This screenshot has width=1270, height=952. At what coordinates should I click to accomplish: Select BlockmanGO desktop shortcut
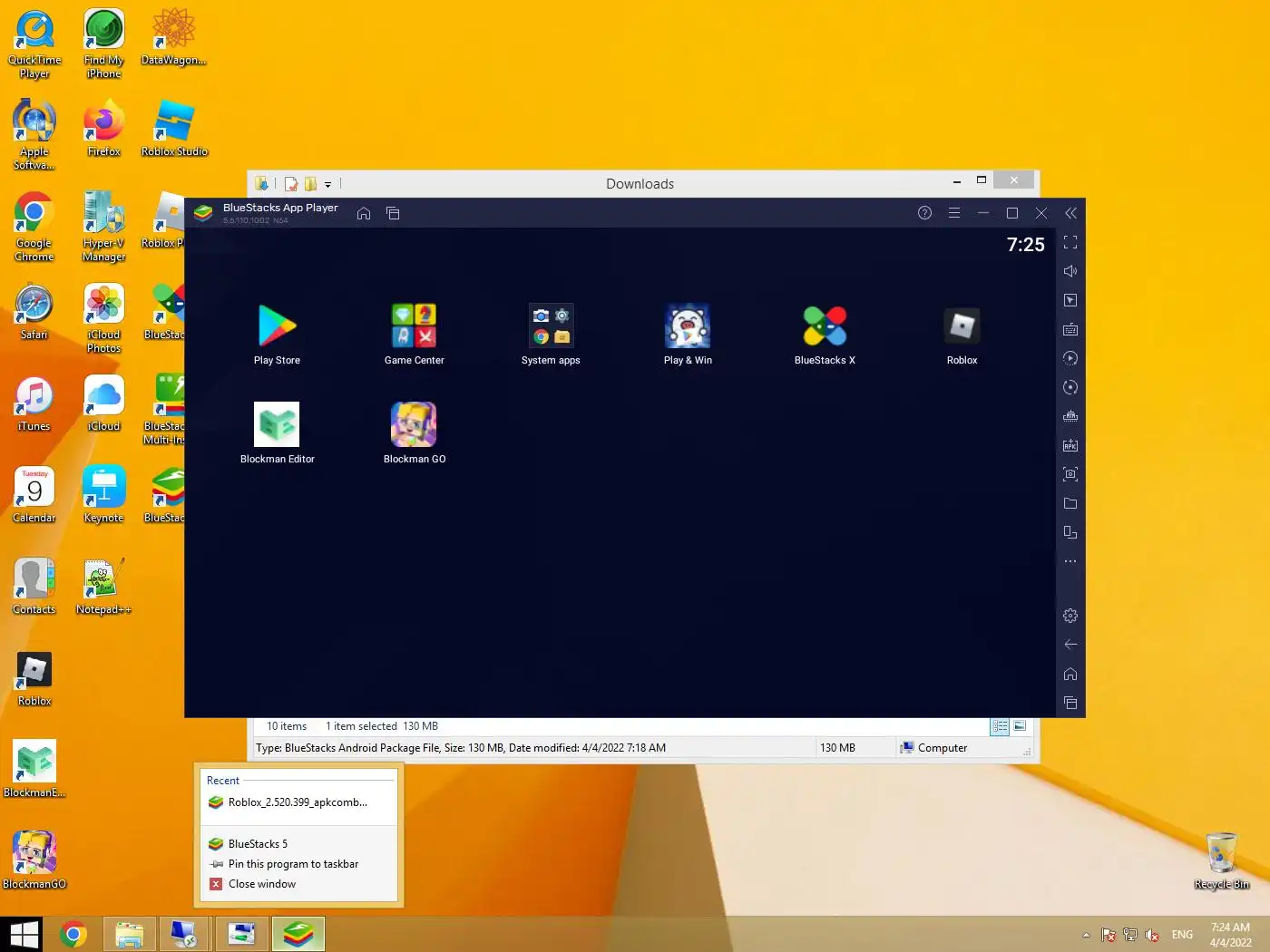[x=34, y=860]
